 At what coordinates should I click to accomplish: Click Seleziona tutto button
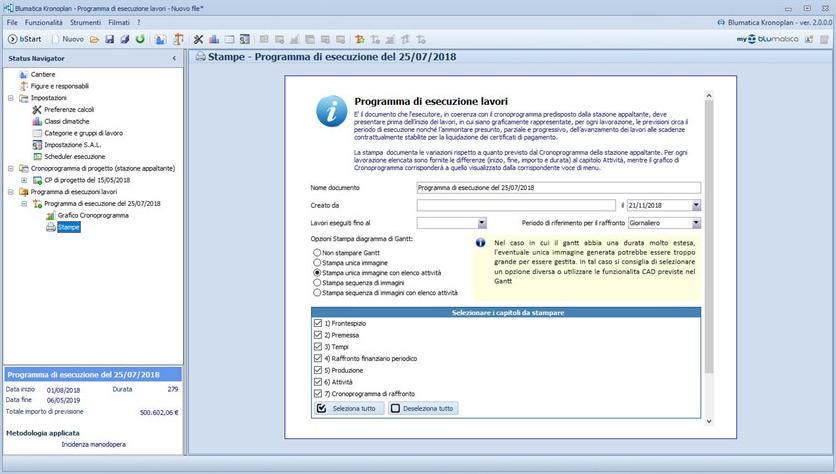[348, 408]
